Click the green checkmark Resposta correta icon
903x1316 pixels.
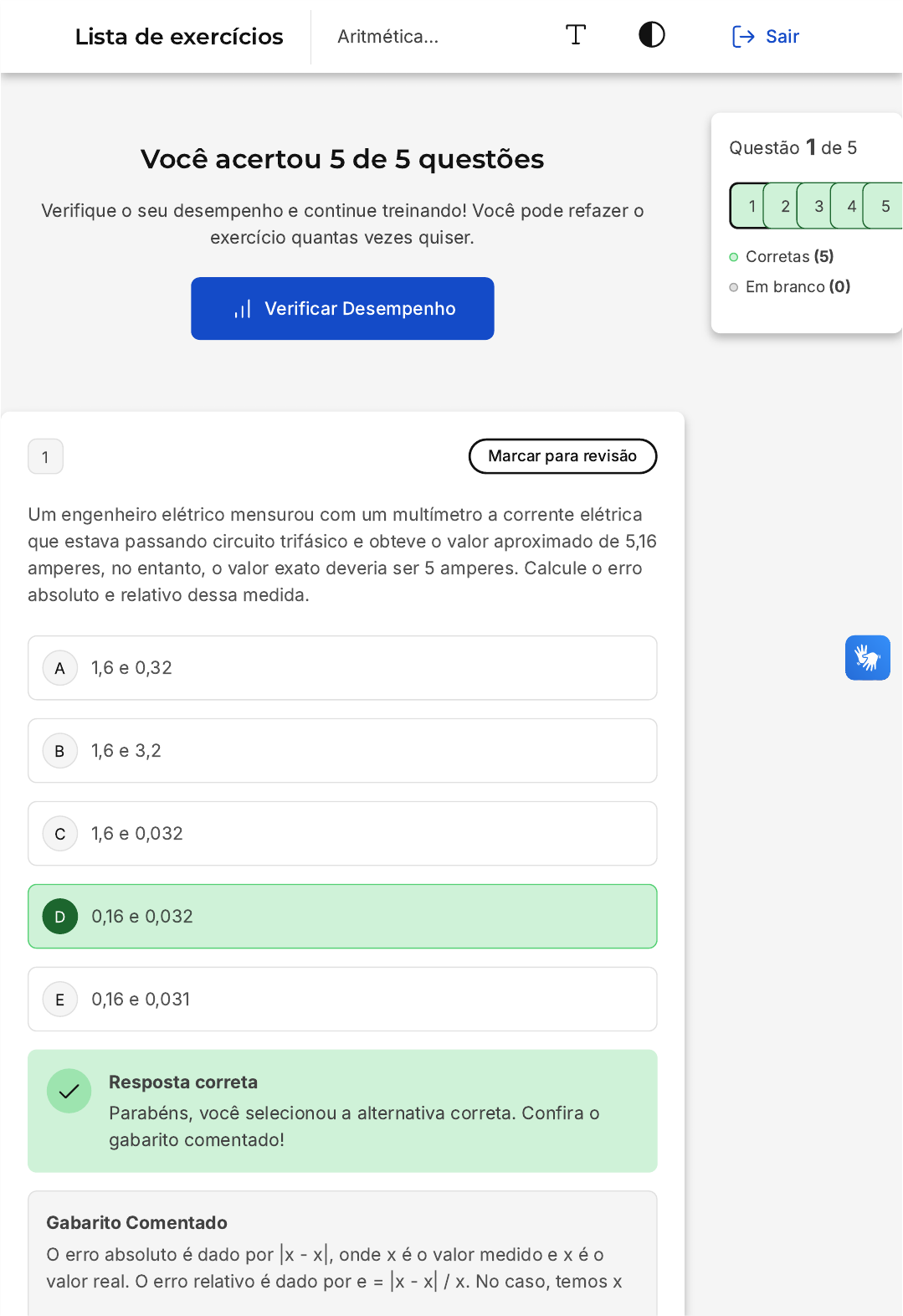tap(69, 1091)
